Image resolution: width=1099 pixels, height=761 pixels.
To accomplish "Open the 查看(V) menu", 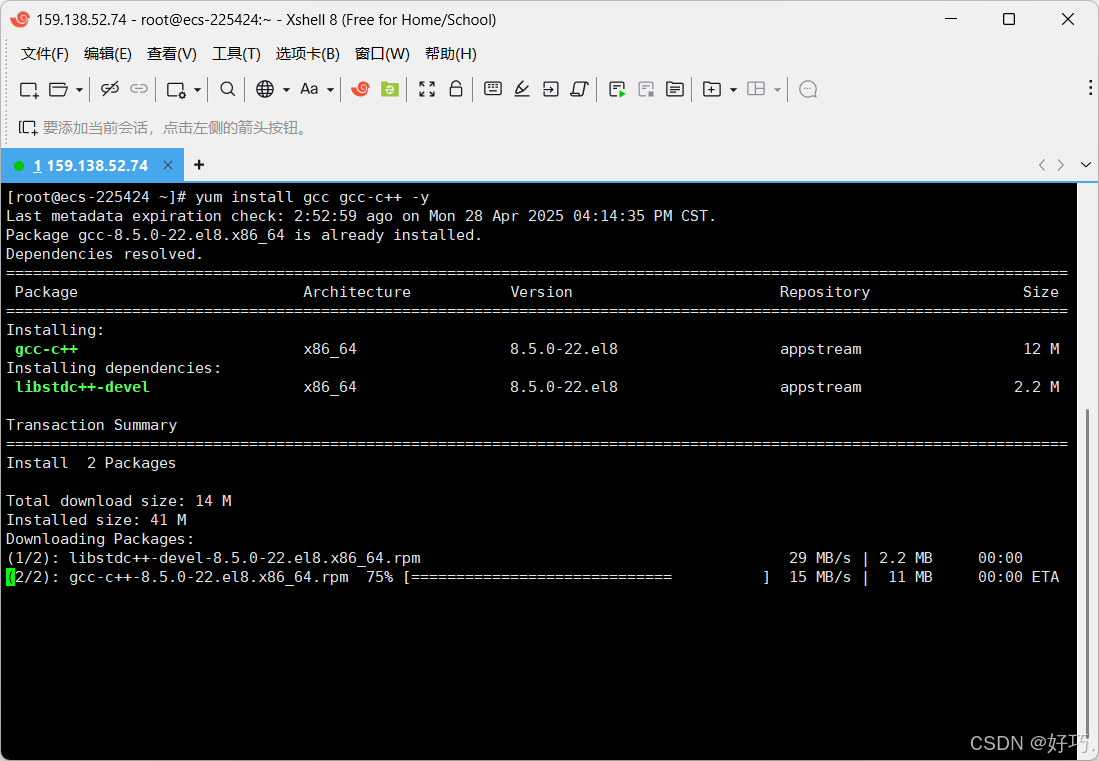I will point(172,54).
